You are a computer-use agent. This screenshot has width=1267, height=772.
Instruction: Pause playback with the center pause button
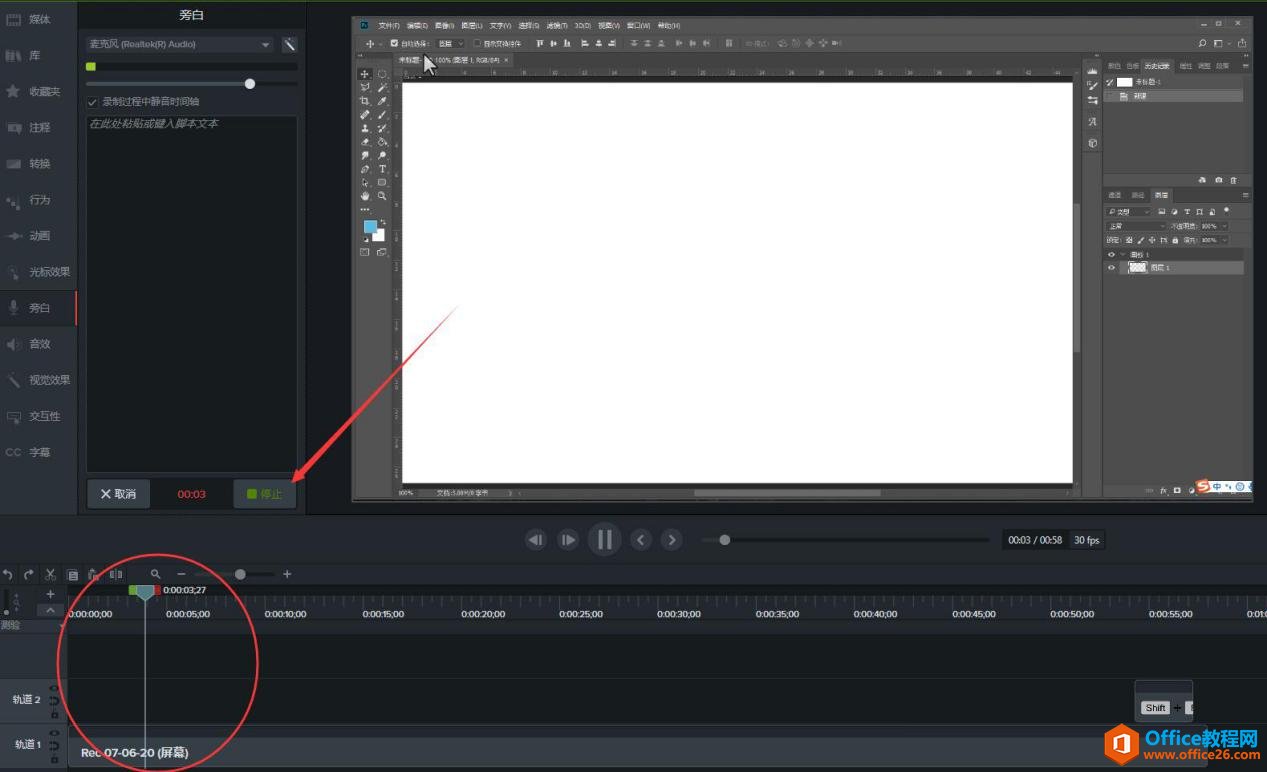(x=604, y=540)
